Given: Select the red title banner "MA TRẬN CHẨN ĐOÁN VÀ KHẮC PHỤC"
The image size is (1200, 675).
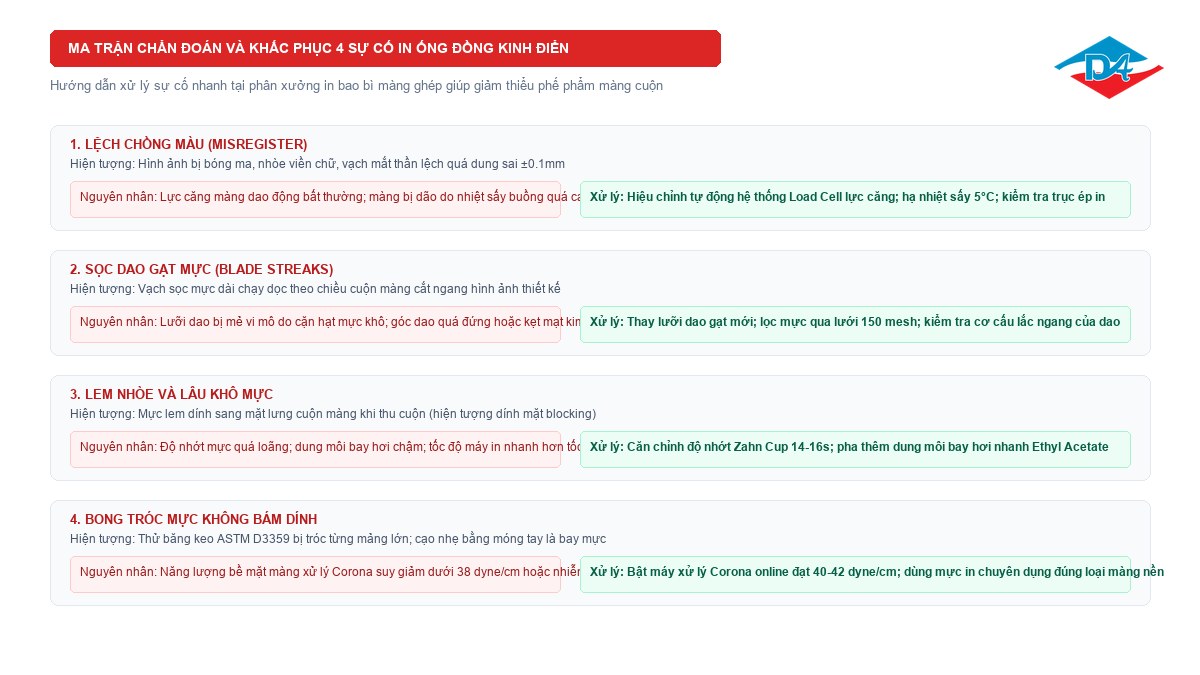Looking at the screenshot, I should pos(385,48).
